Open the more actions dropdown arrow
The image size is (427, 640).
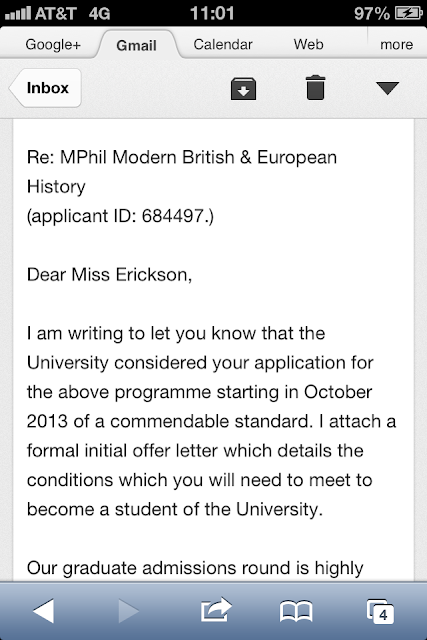point(387,88)
